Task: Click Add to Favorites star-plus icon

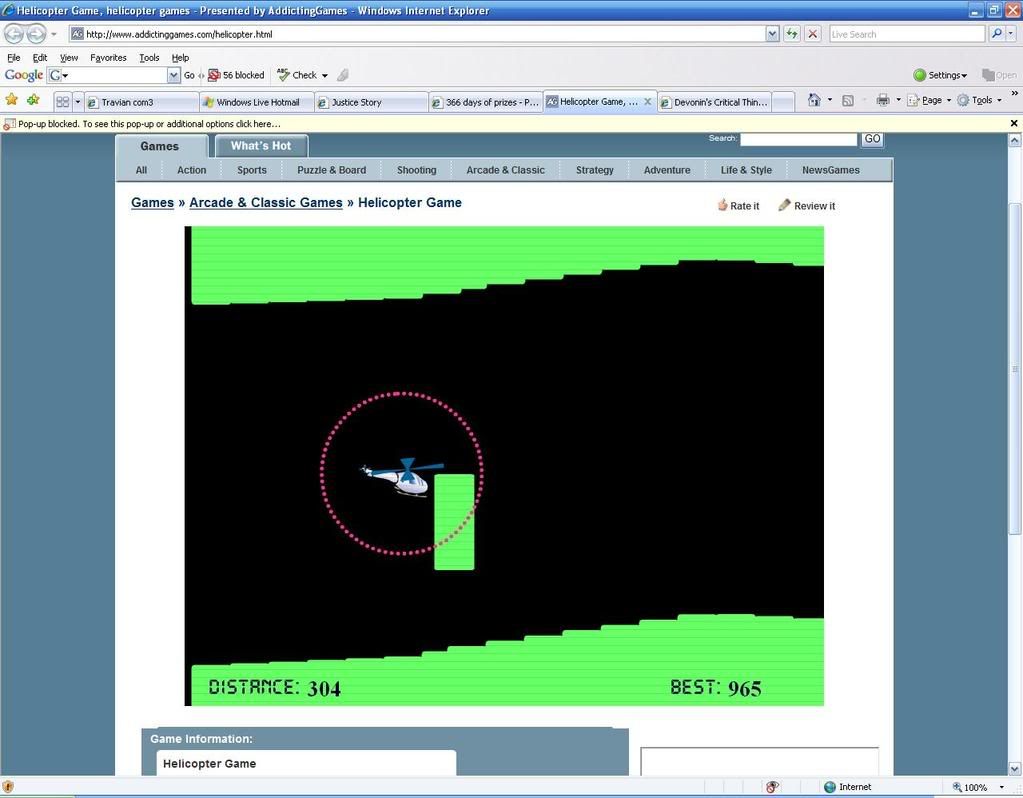Action: [33, 100]
